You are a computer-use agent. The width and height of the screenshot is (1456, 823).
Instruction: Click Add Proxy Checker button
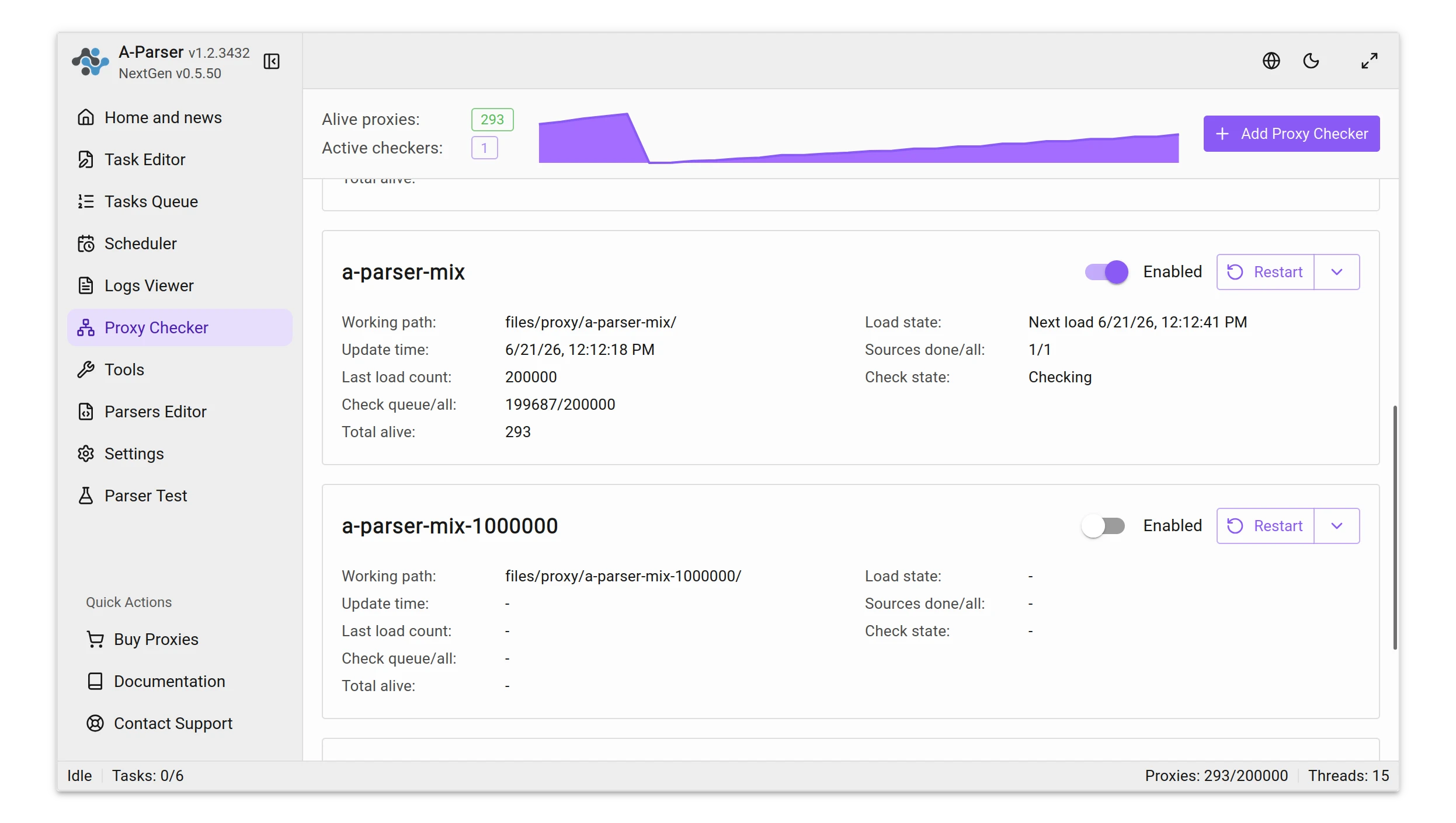[x=1291, y=134]
